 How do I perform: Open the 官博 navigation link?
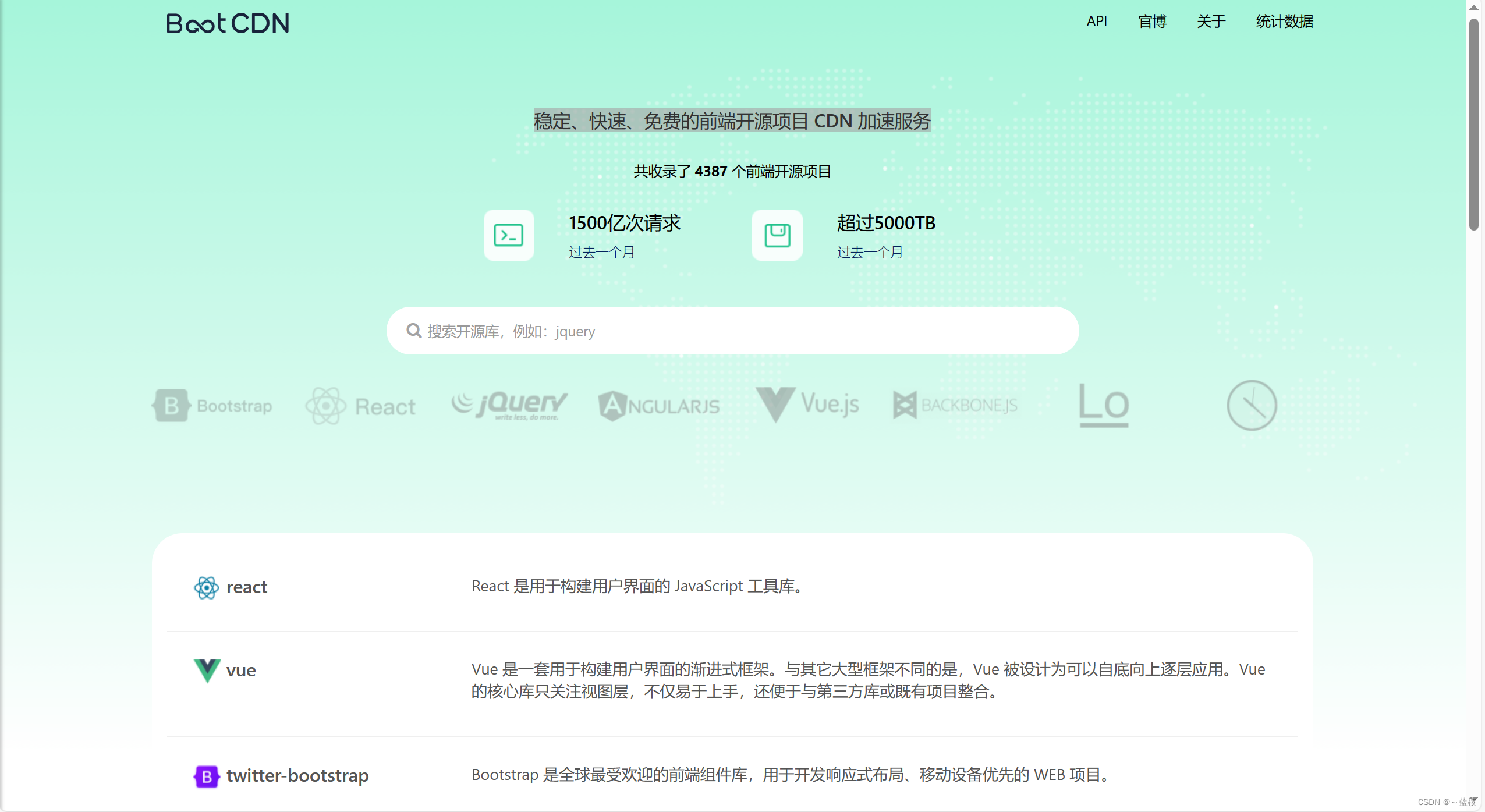pyautogui.click(x=1152, y=22)
